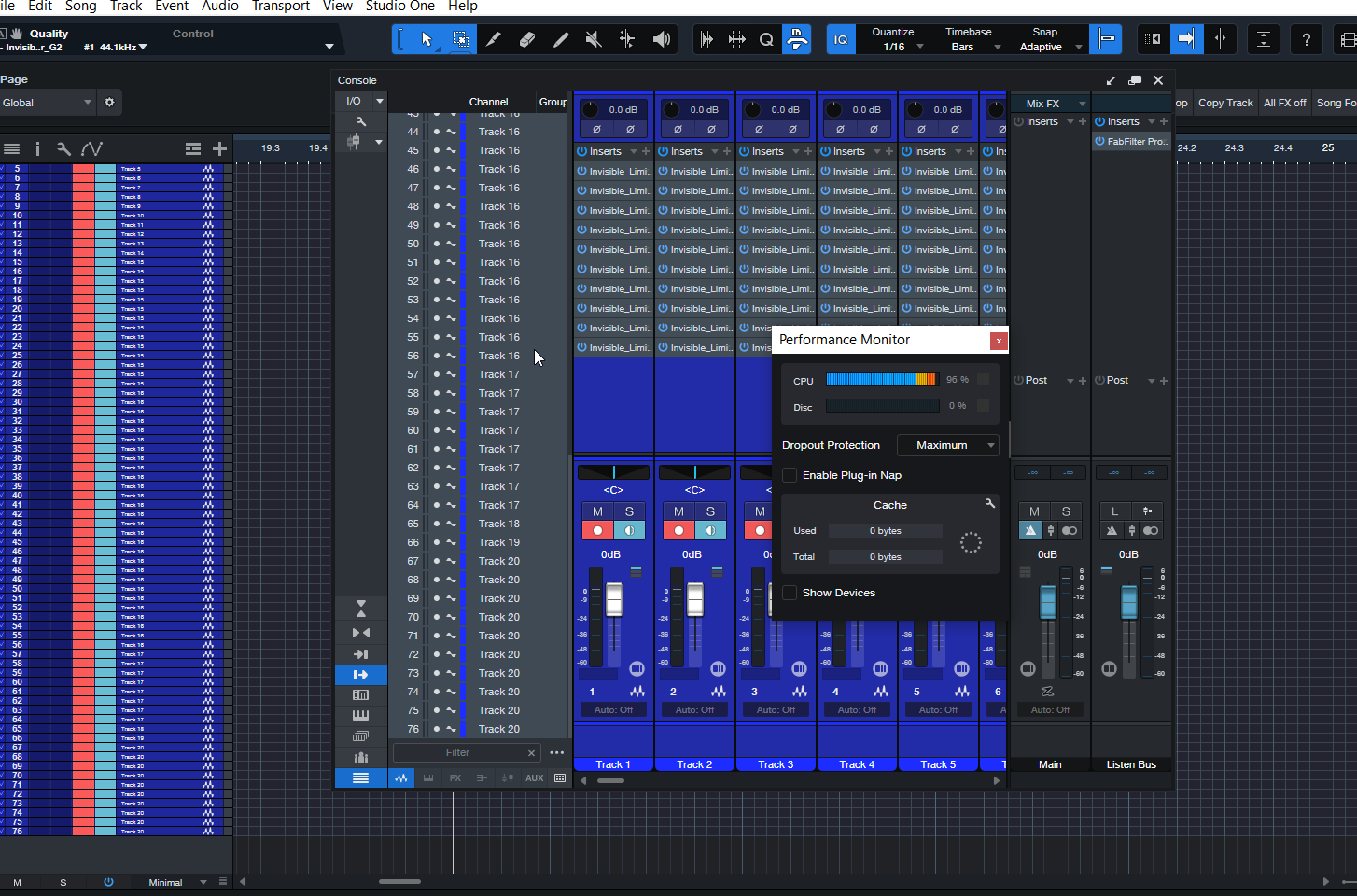This screenshot has width=1357, height=896.
Task: Filter channel list by AUX channels
Action: [x=535, y=777]
